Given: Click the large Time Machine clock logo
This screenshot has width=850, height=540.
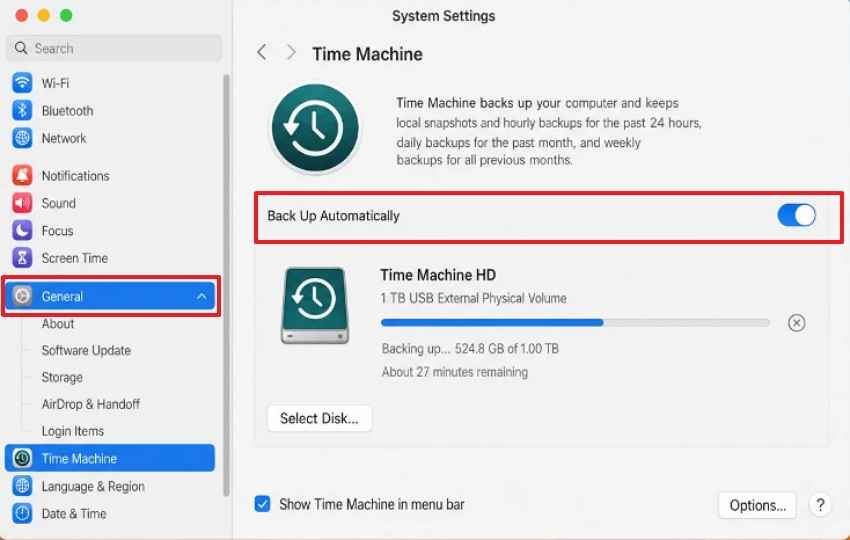Looking at the screenshot, I should (315, 128).
